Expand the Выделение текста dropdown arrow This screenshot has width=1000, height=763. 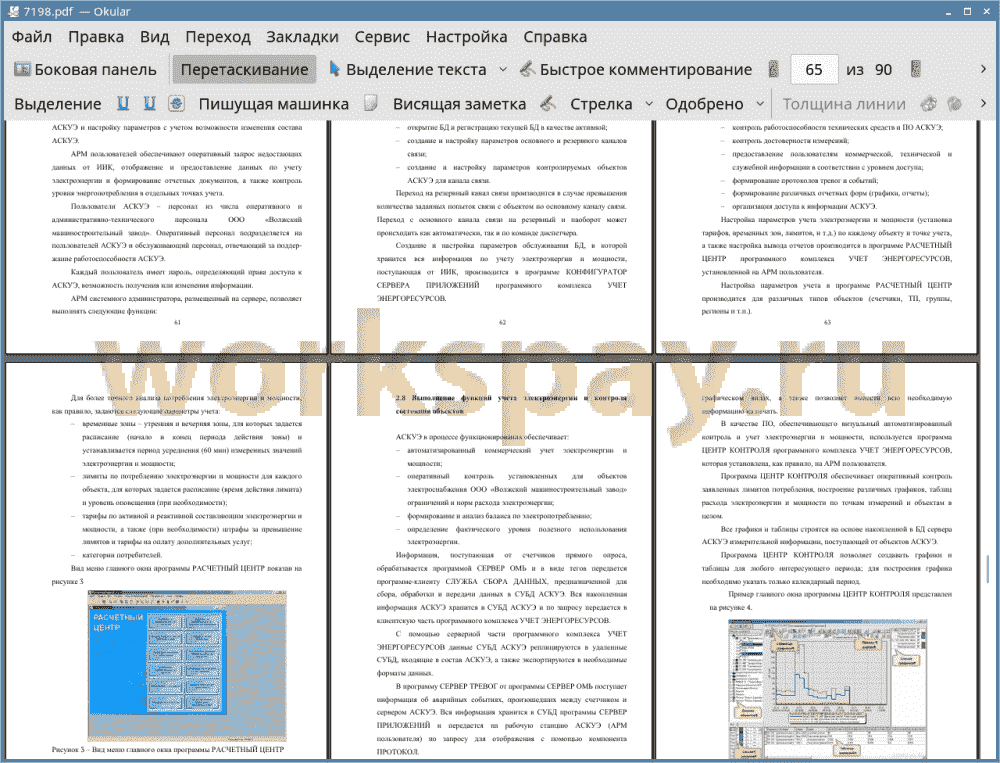click(503, 70)
